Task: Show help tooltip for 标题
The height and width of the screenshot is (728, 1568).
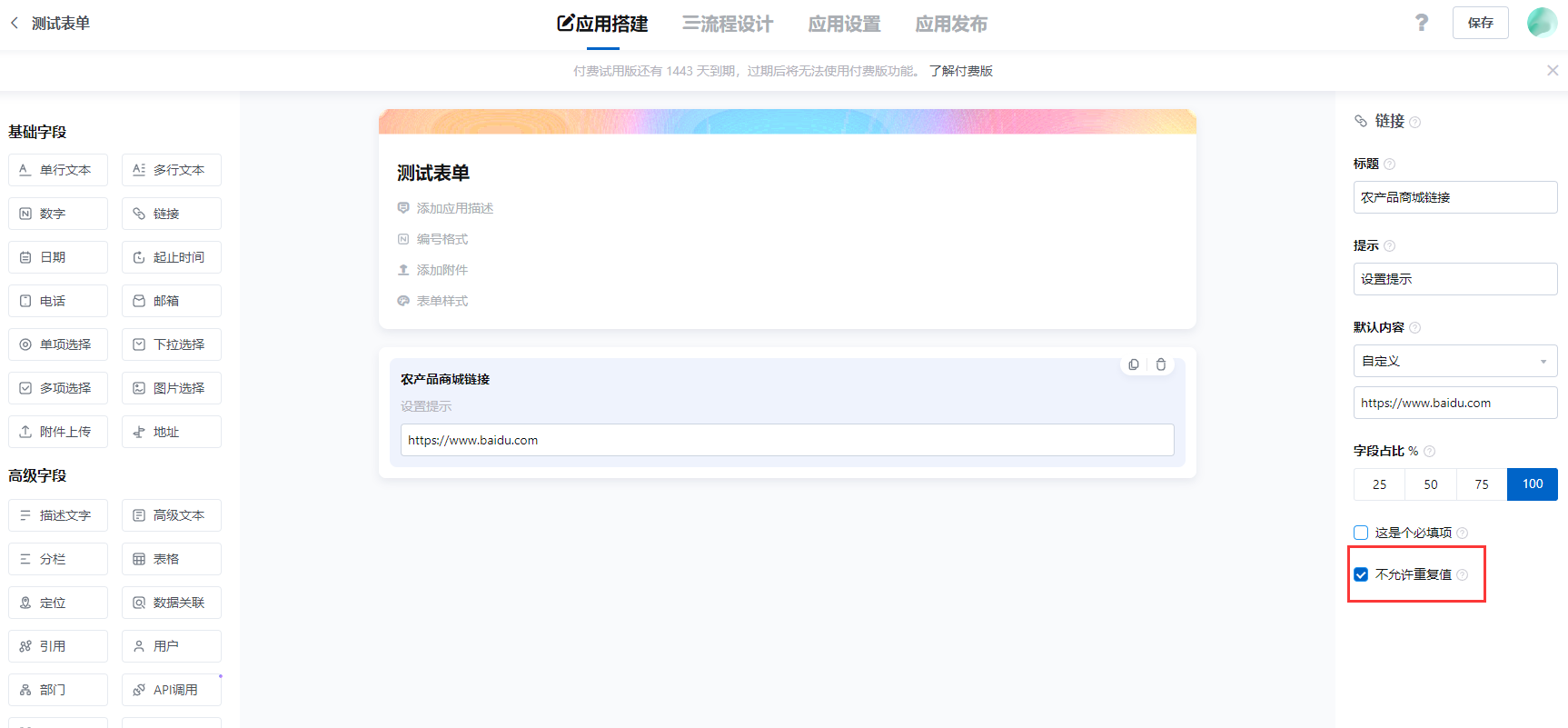Action: pos(1389,165)
